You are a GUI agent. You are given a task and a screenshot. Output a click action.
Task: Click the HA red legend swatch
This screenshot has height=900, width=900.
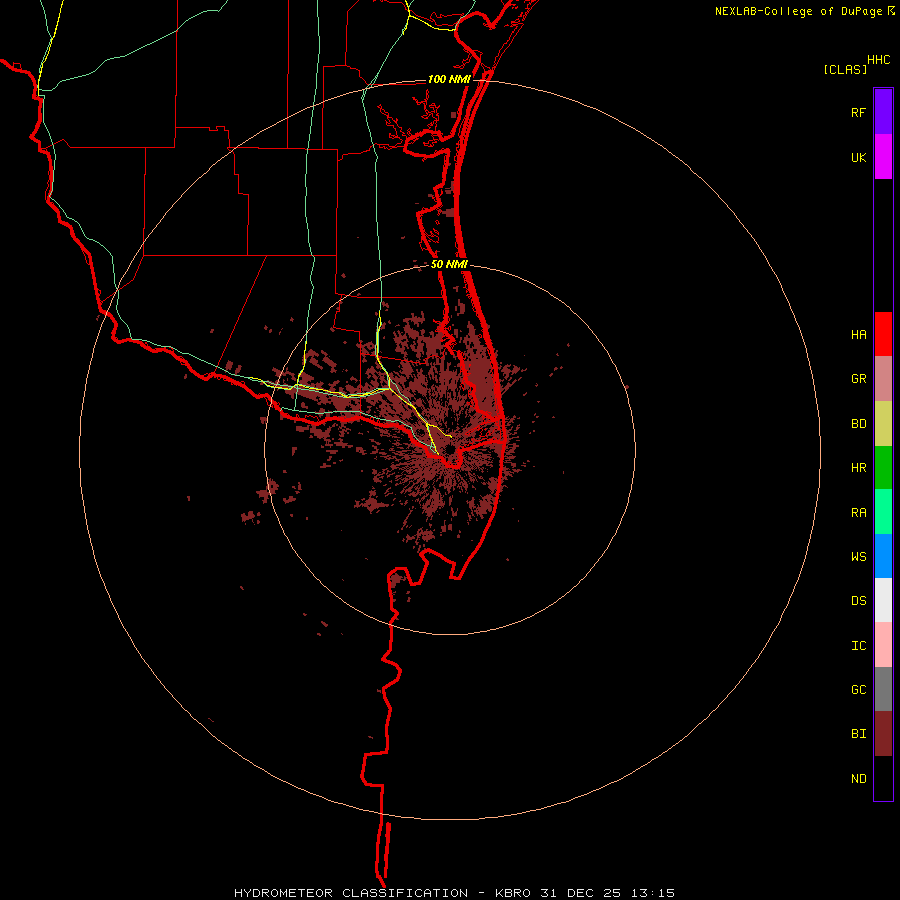coord(883,334)
